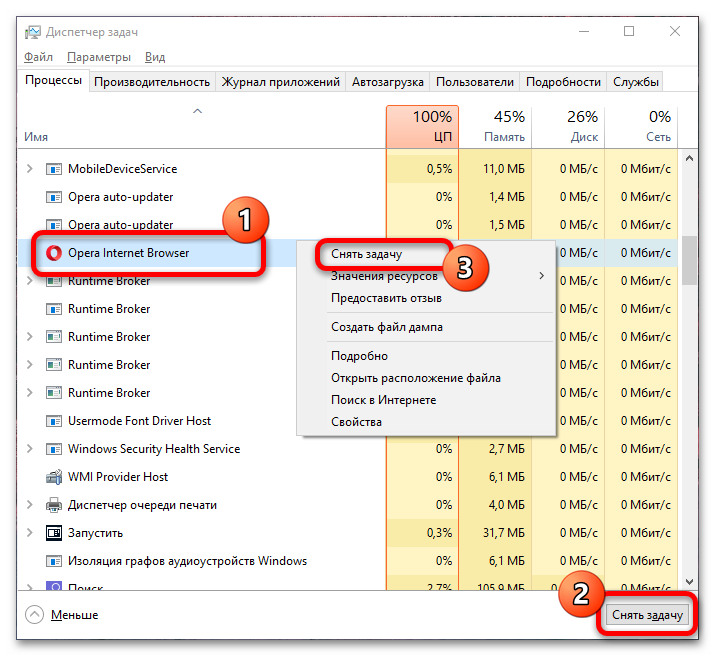Sort by the Сеть column header
Screen dimensions: 715x656
point(641,127)
